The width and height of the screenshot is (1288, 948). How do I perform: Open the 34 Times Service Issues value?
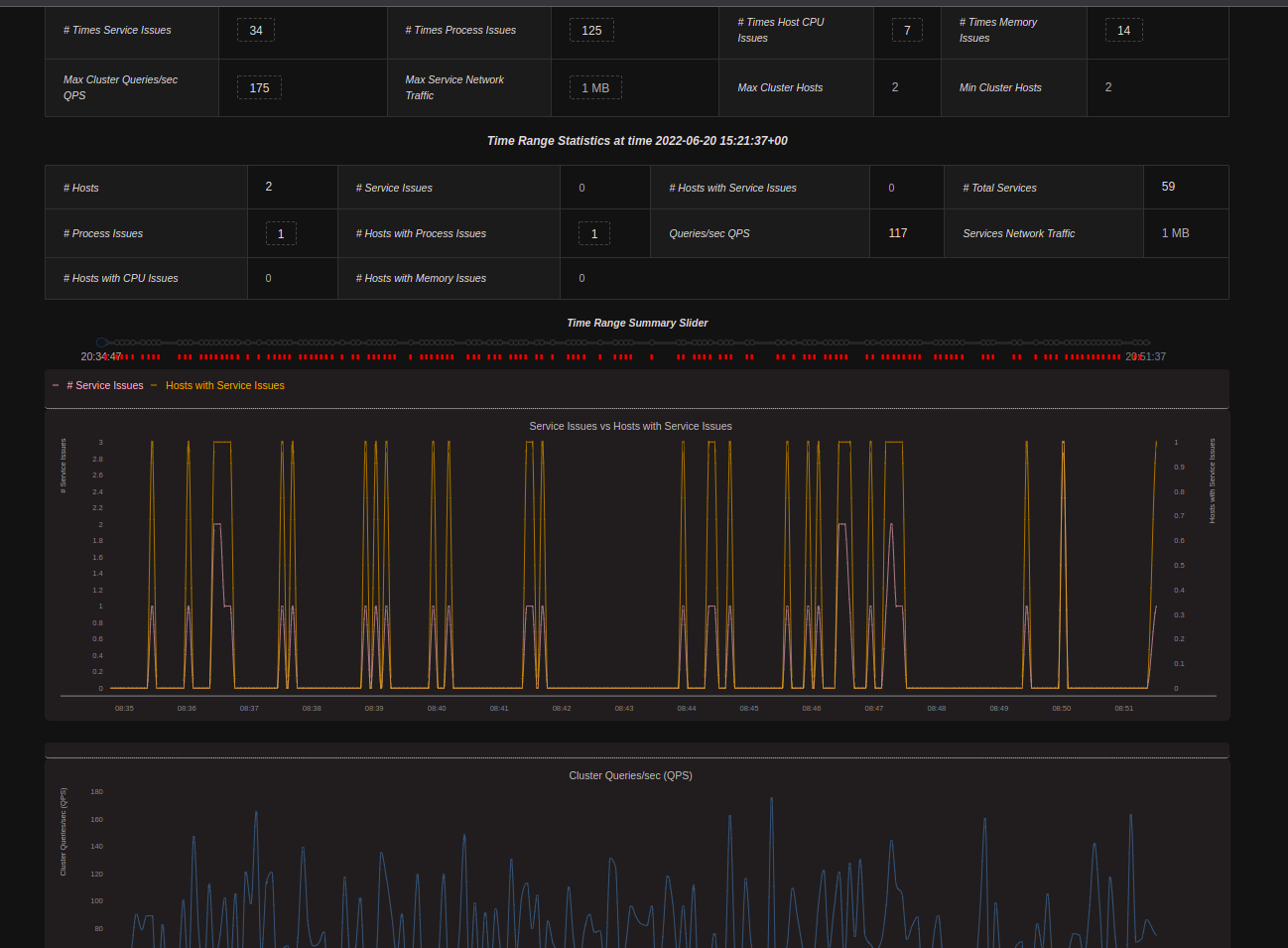(256, 30)
